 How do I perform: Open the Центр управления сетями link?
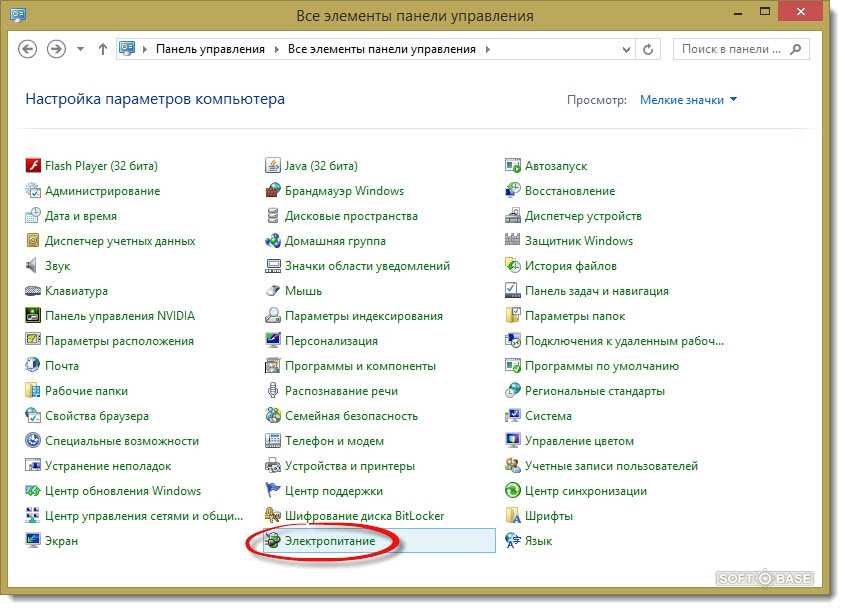point(144,516)
